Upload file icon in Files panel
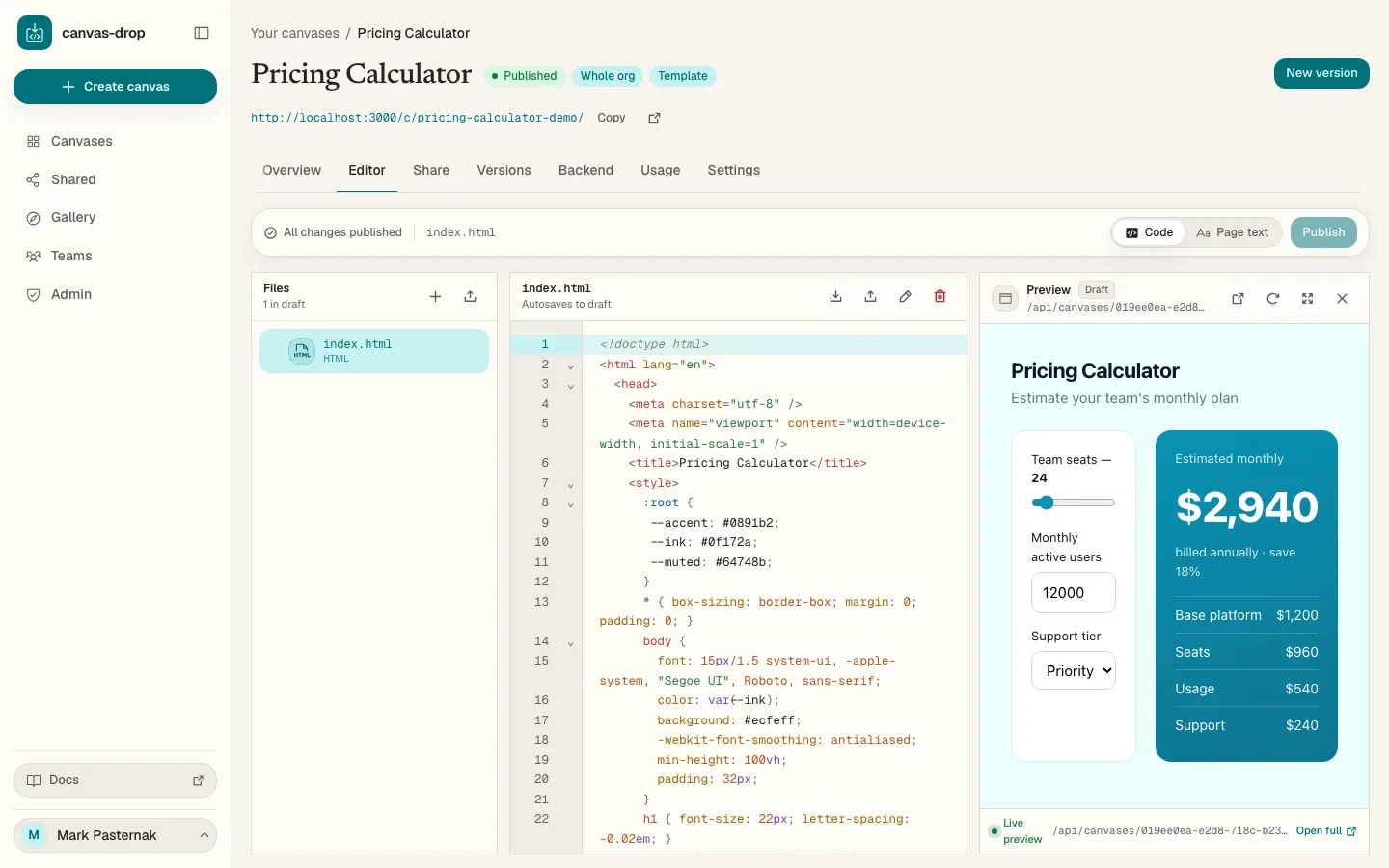1389x868 pixels. point(470,297)
